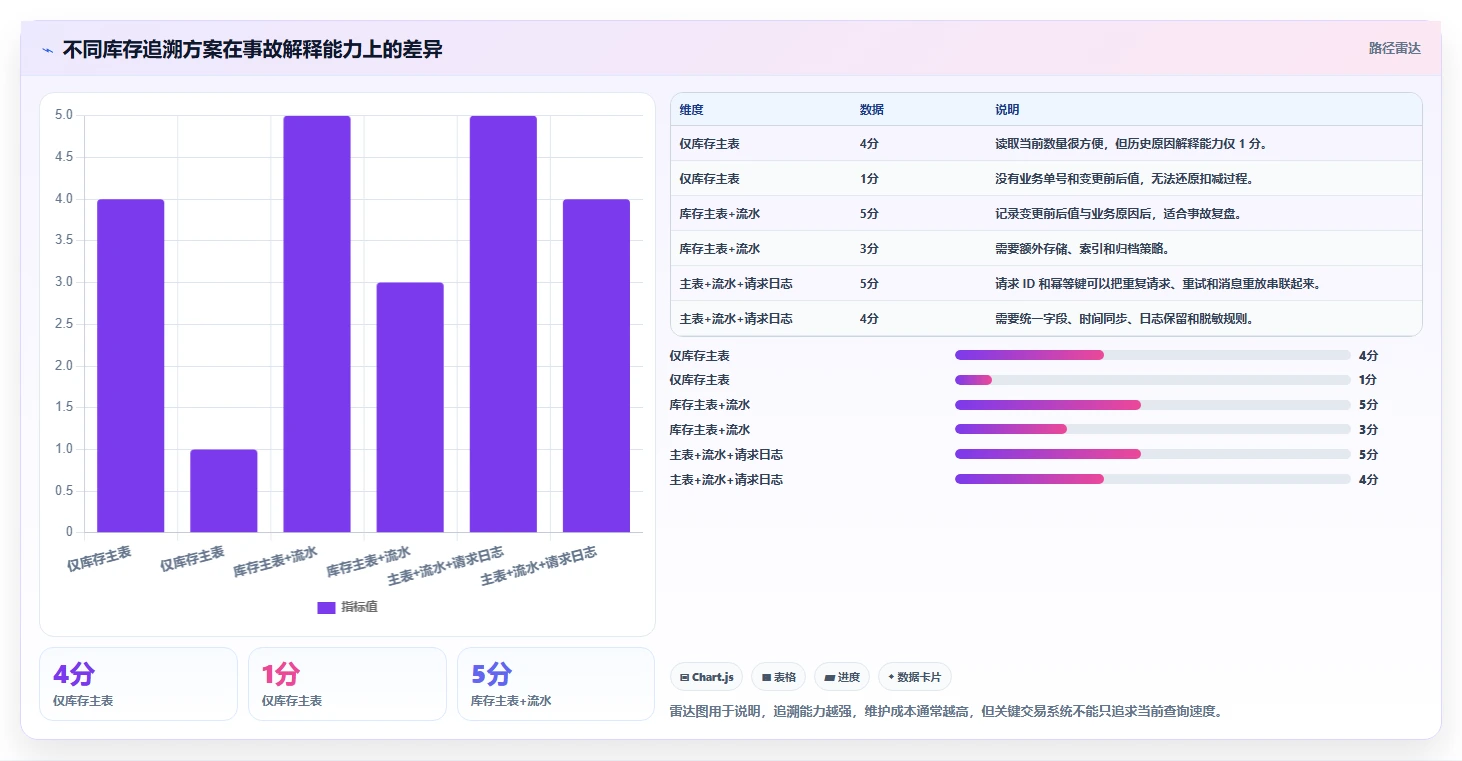Click the 库存主表+流水 3分 progress bar

(x=1153, y=429)
